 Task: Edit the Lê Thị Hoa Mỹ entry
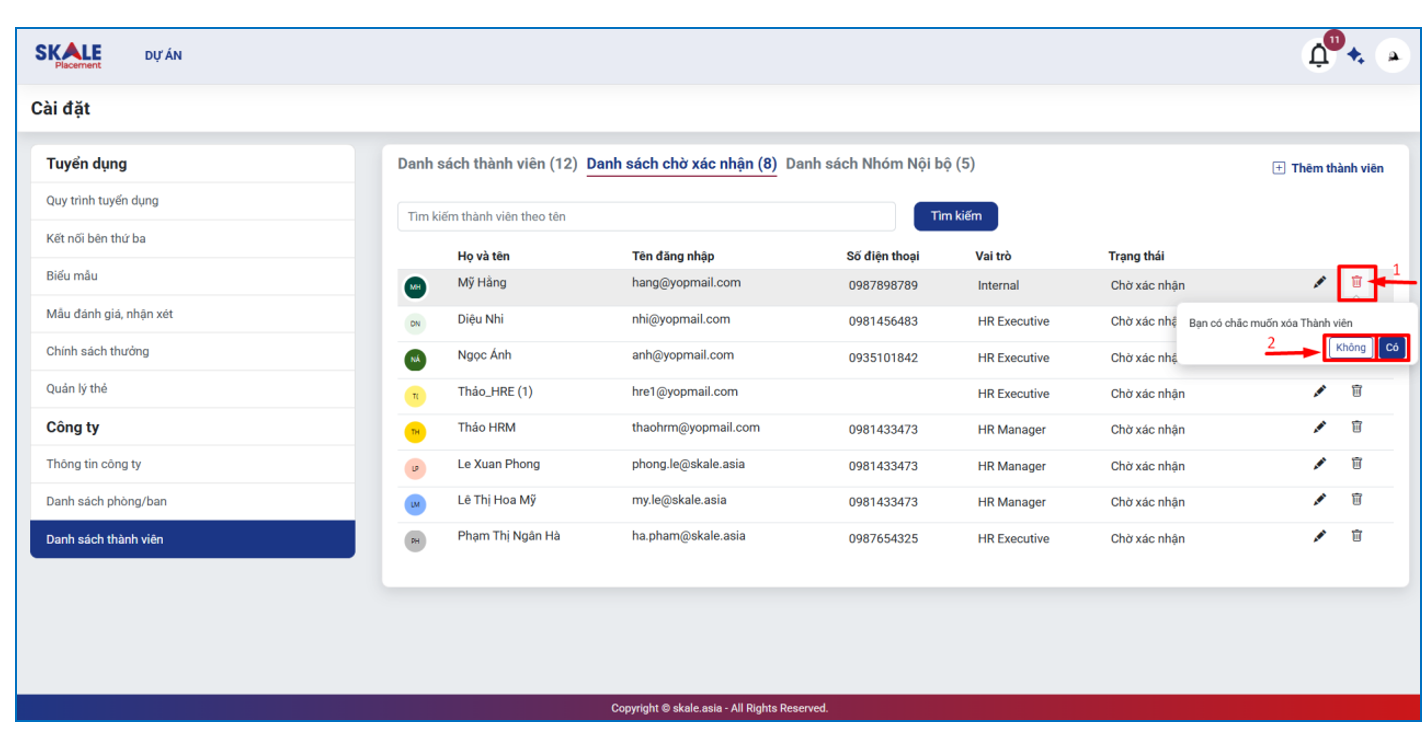1320,500
